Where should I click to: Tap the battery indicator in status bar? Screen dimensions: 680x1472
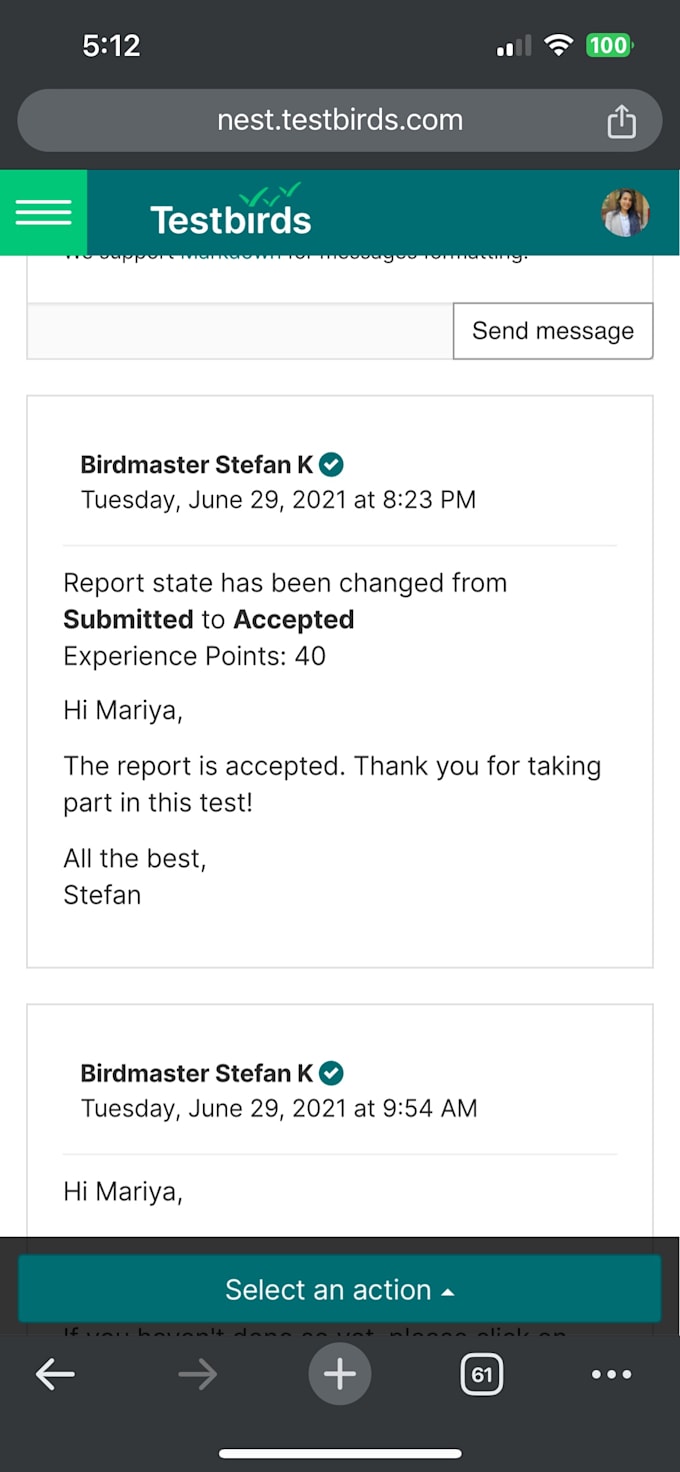[x=609, y=45]
